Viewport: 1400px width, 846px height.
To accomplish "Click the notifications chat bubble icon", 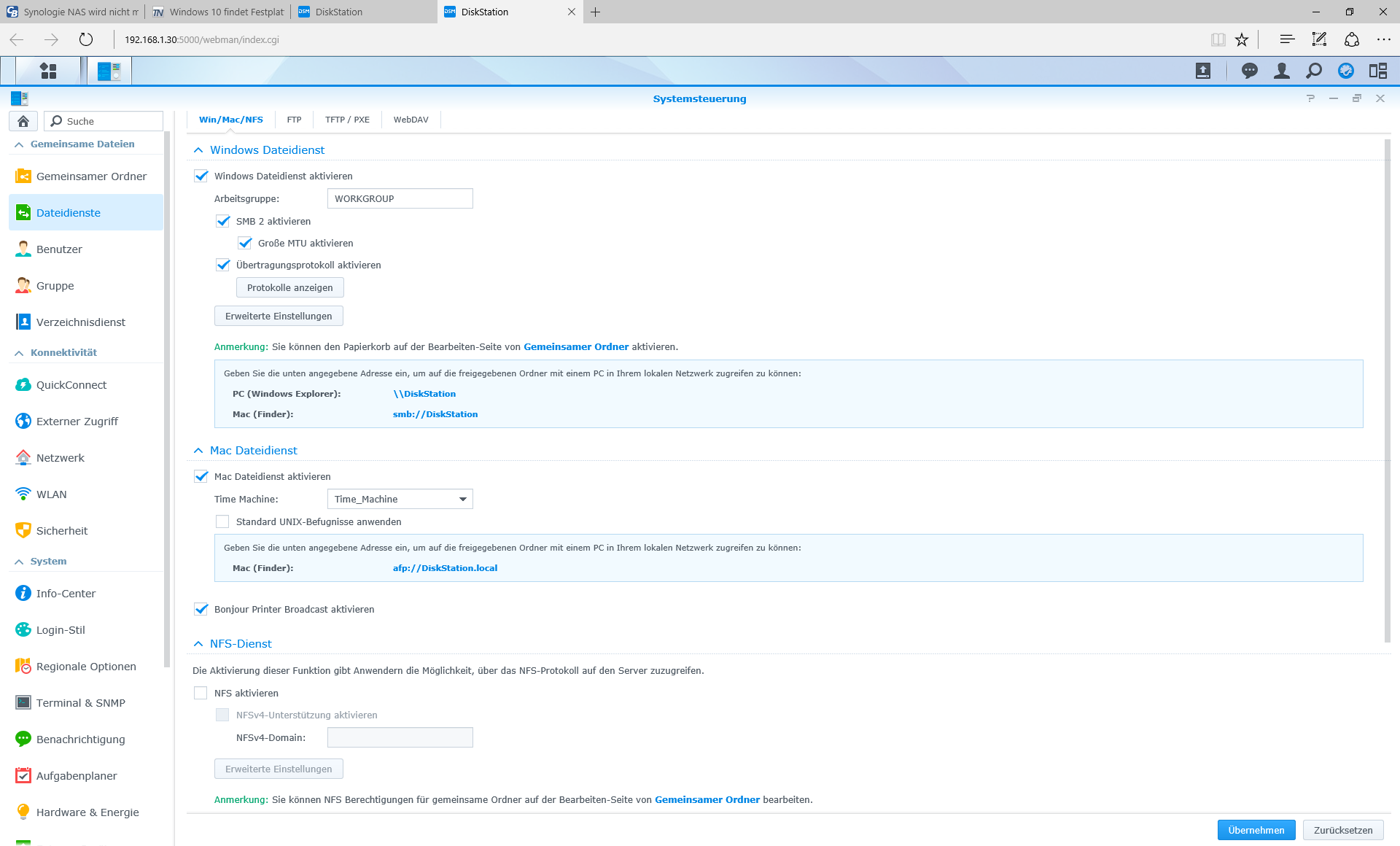I will (1249, 71).
